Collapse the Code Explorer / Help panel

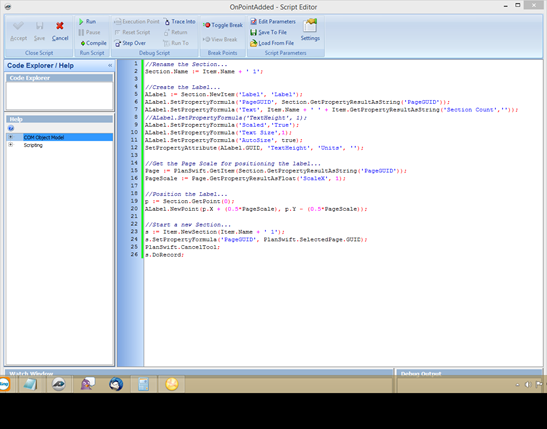click(110, 65)
